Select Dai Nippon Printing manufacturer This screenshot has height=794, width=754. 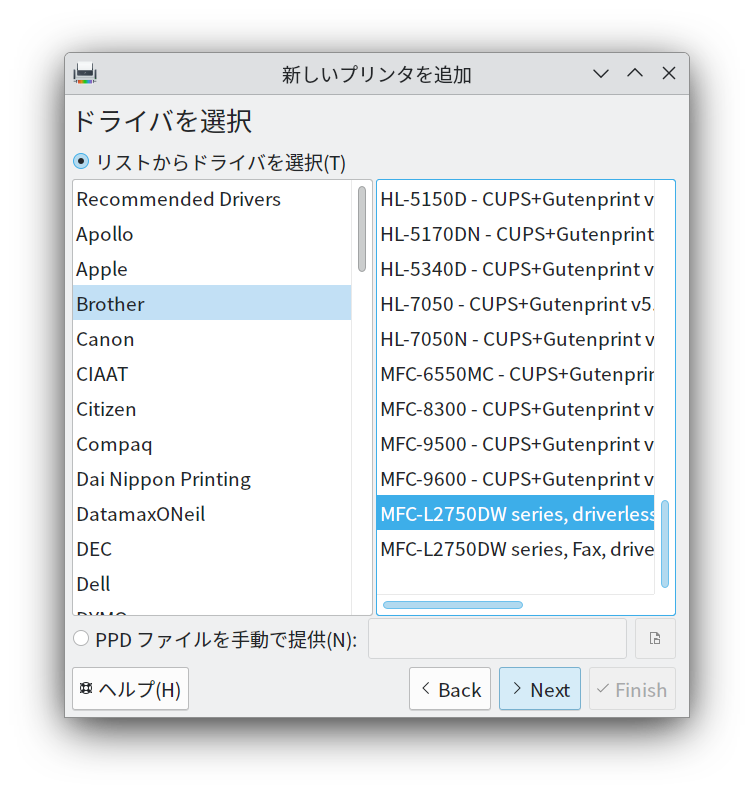(x=212, y=479)
